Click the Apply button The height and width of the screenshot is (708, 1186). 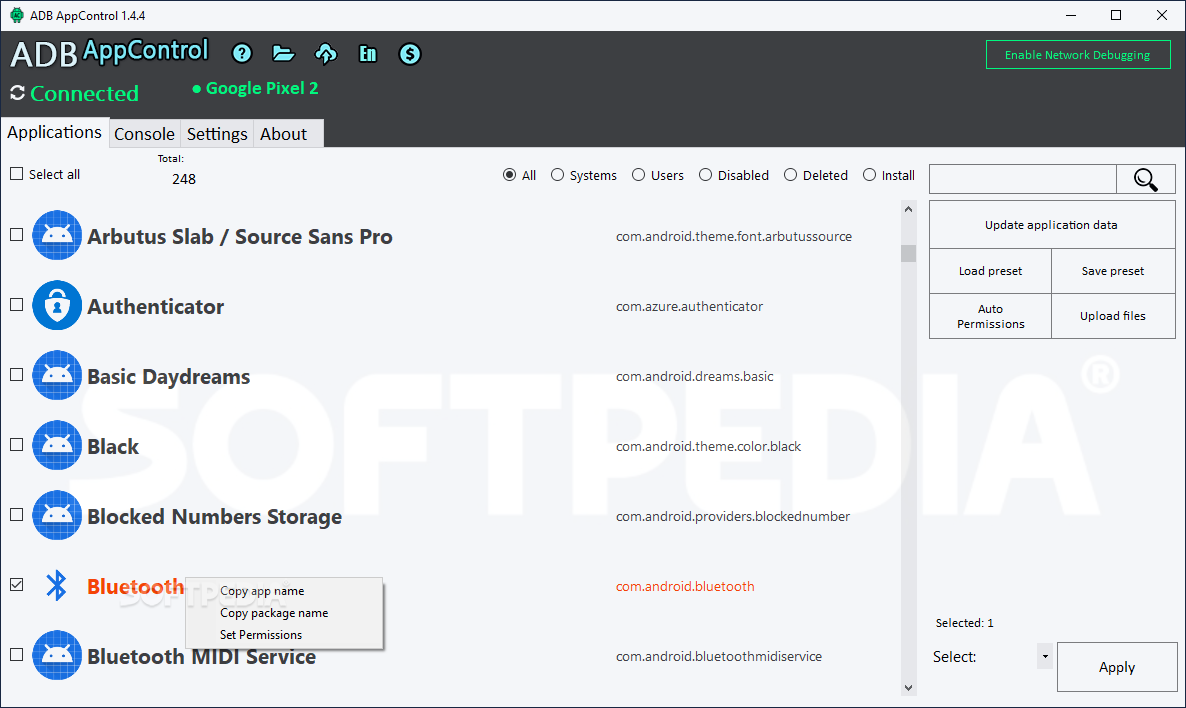[x=1117, y=667]
